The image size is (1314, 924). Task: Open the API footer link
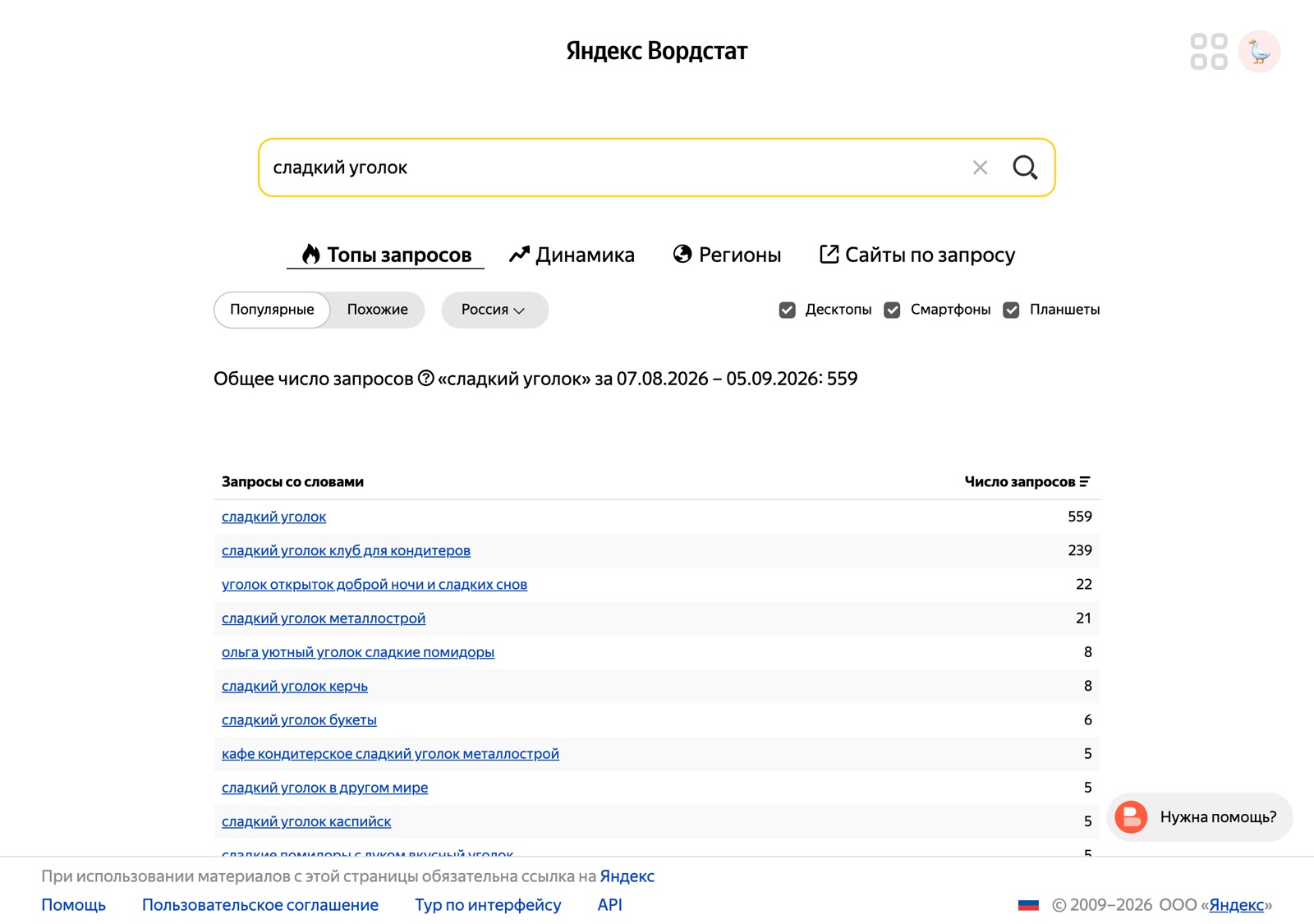[610, 905]
